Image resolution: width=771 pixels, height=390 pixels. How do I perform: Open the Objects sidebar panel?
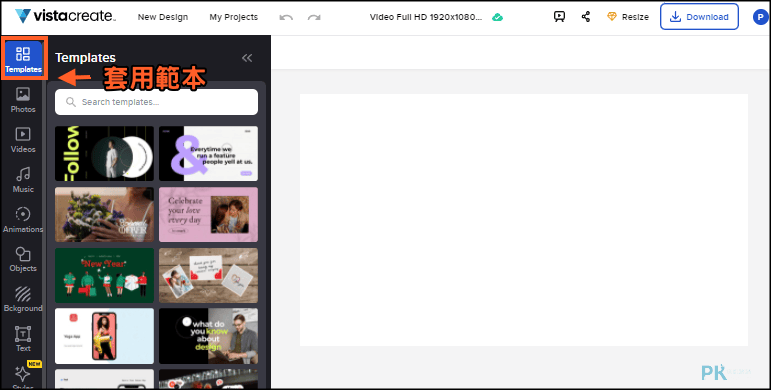(x=23, y=260)
